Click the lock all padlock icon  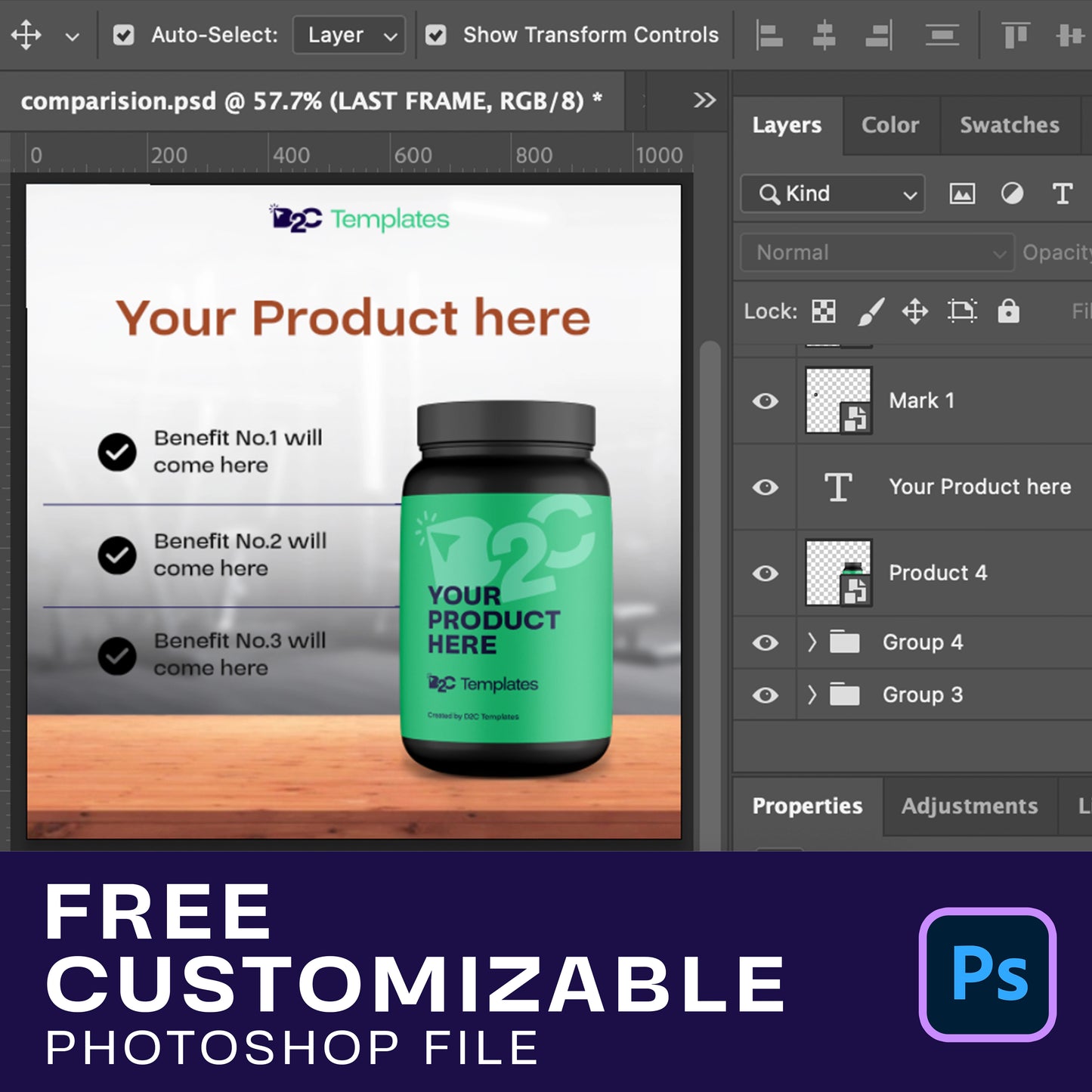coord(1008,311)
